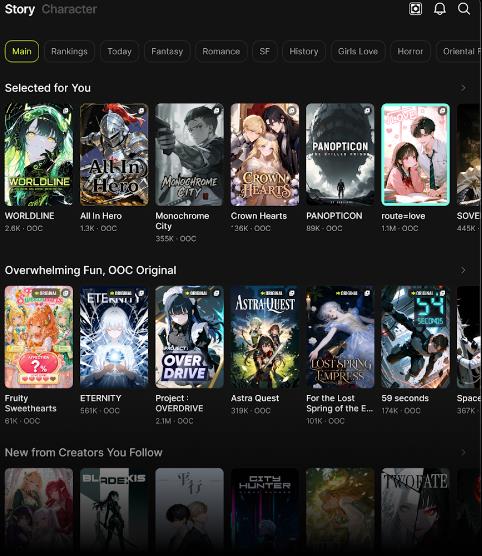This screenshot has height=556, width=482.
Task: Select the Horror category chip
Action: [410, 51]
